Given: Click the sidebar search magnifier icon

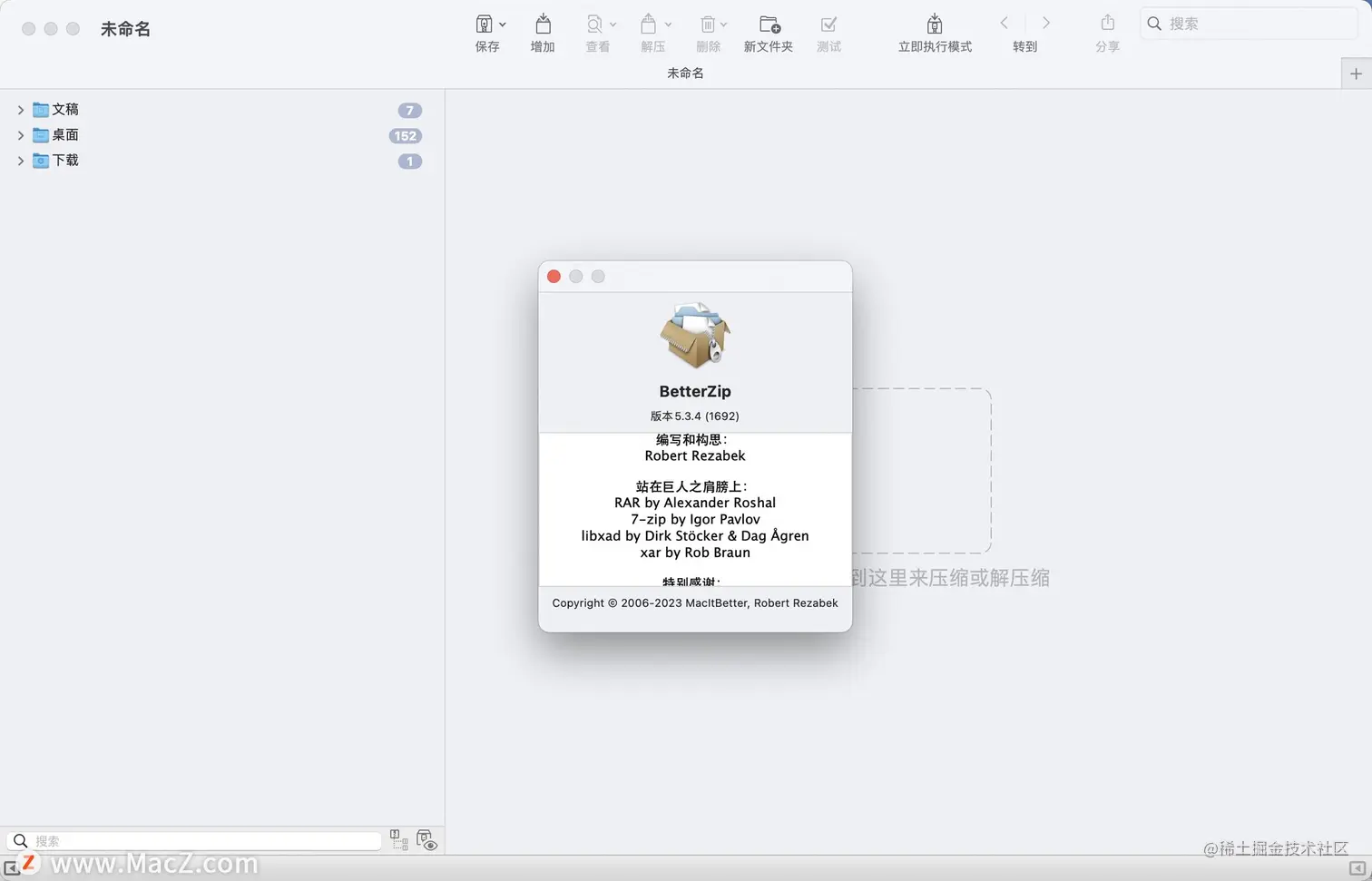Looking at the screenshot, I should (20, 841).
